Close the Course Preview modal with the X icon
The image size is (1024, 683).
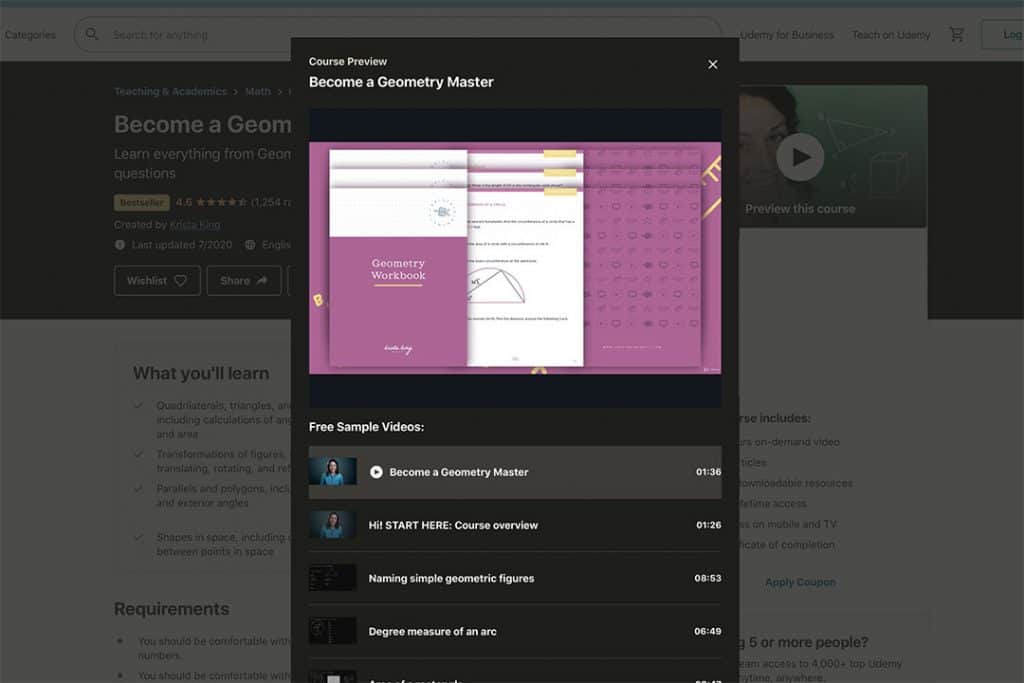713,64
